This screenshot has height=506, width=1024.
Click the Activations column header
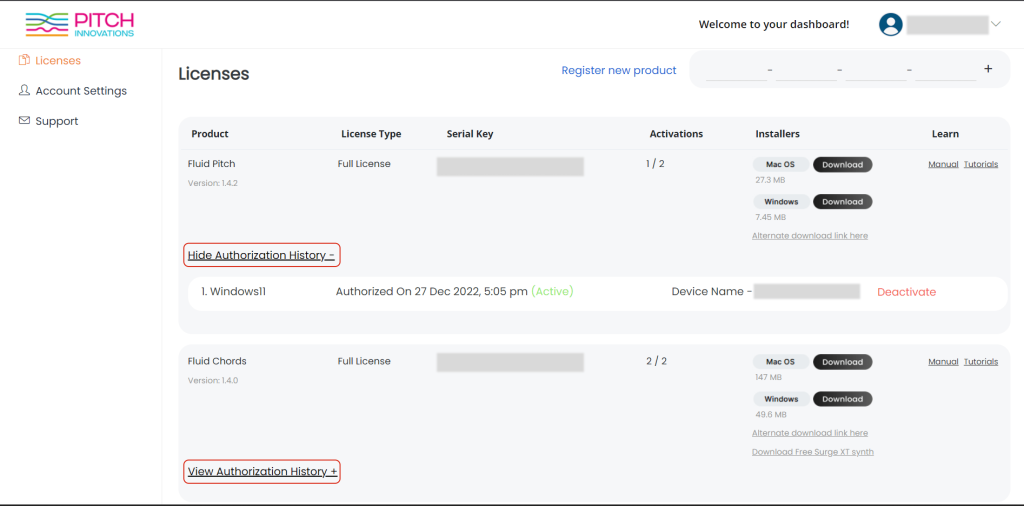click(676, 134)
